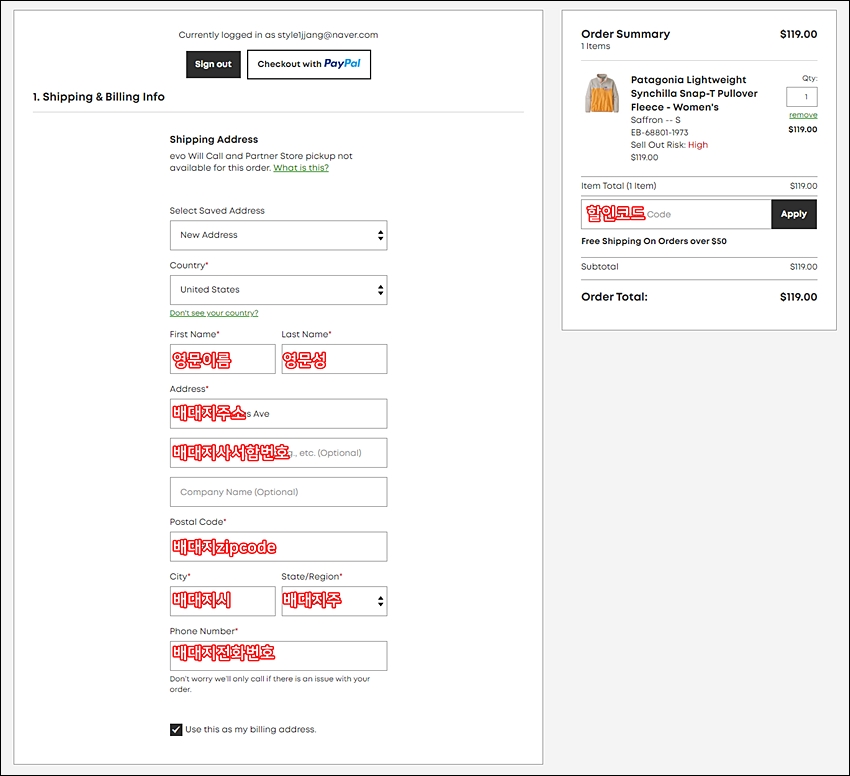Open the 'What is this?' pickup link
The height and width of the screenshot is (776, 850).
(301, 168)
